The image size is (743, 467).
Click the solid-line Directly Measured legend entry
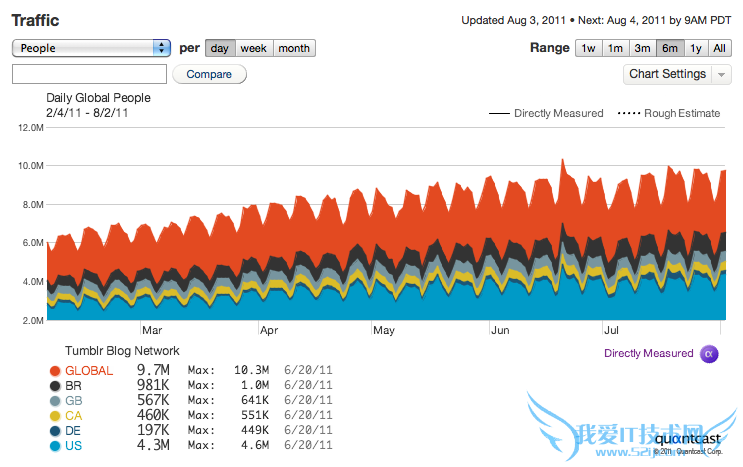546,113
